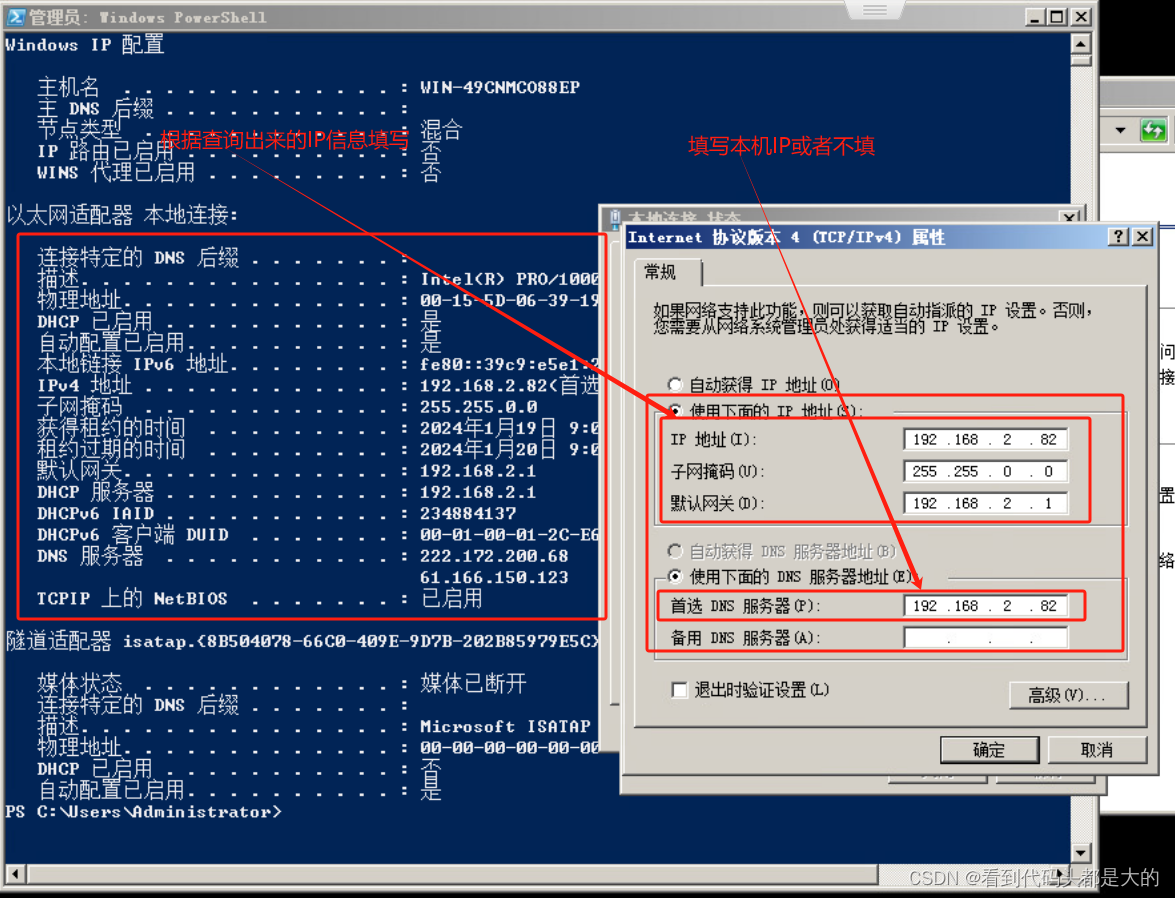1175x898 pixels.
Task: Click subnet mask 255.255.0.0 in PowerShell
Action: pyautogui.click(x=479, y=407)
